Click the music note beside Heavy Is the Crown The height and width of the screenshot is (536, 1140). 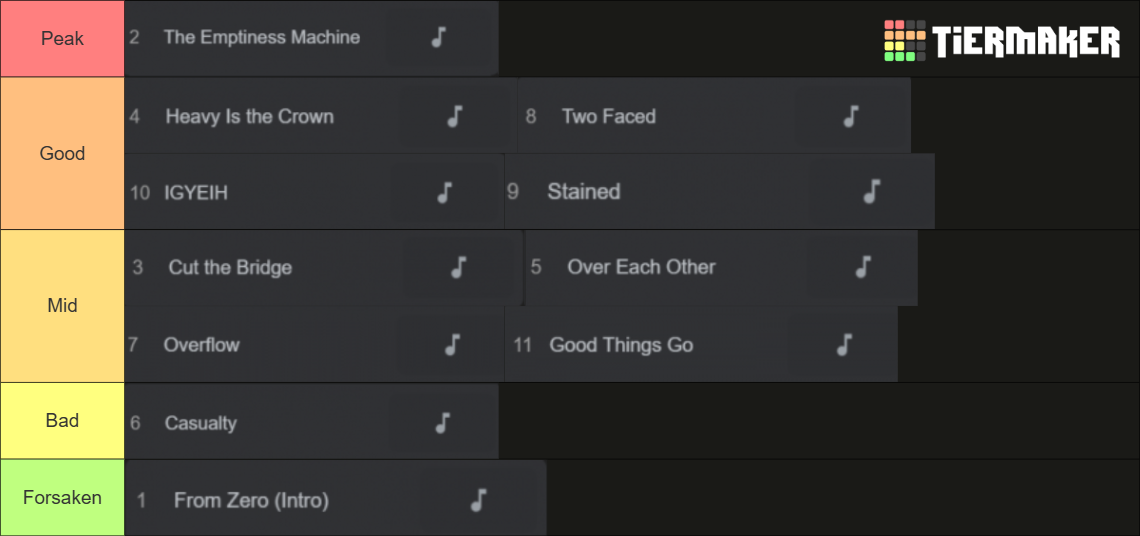click(454, 116)
